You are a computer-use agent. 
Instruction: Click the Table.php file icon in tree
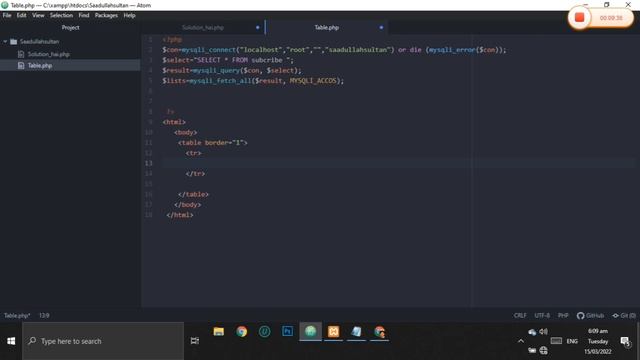[21, 65]
